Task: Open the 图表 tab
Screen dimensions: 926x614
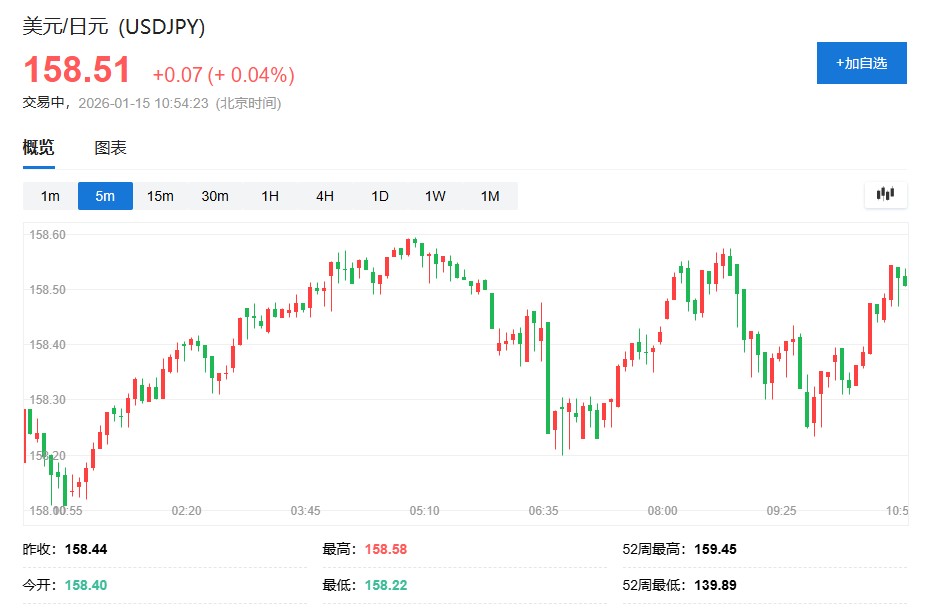Action: click(110, 148)
